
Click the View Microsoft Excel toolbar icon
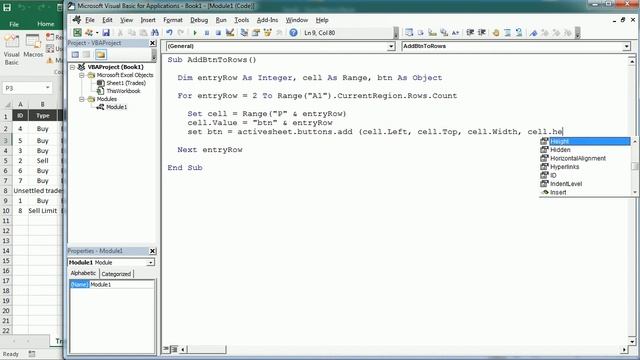[x=77, y=33]
